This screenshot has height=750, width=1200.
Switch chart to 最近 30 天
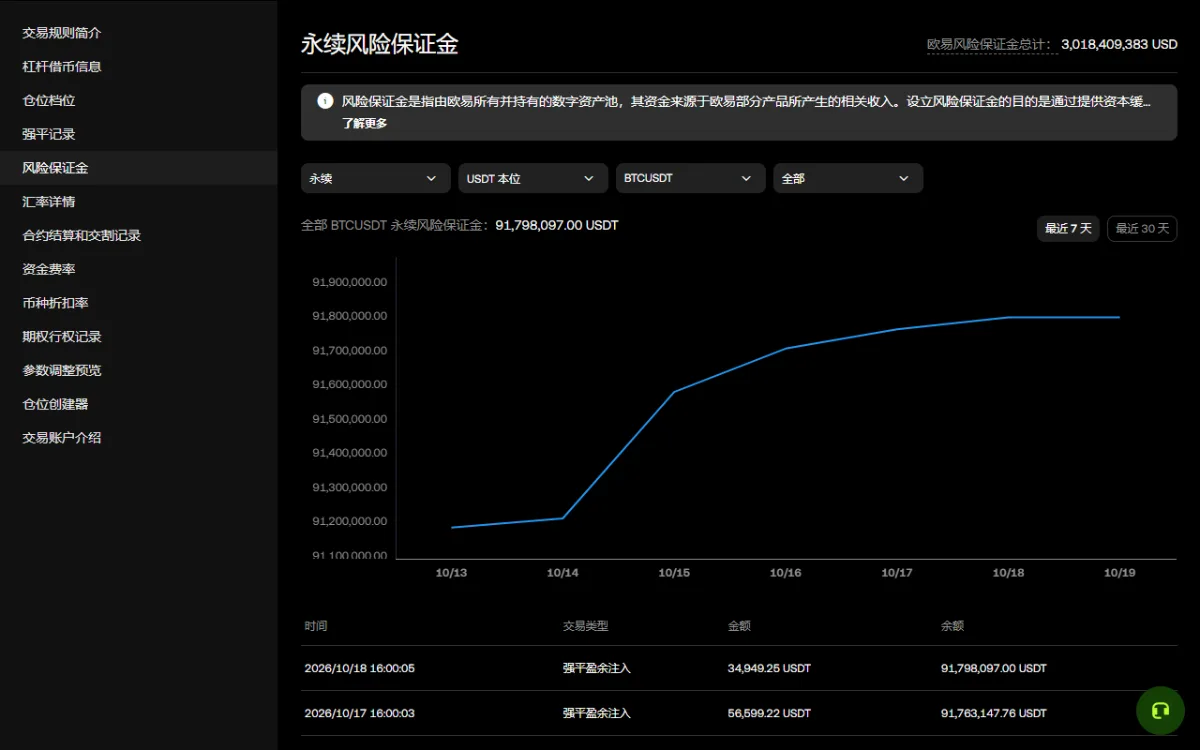(x=1142, y=229)
